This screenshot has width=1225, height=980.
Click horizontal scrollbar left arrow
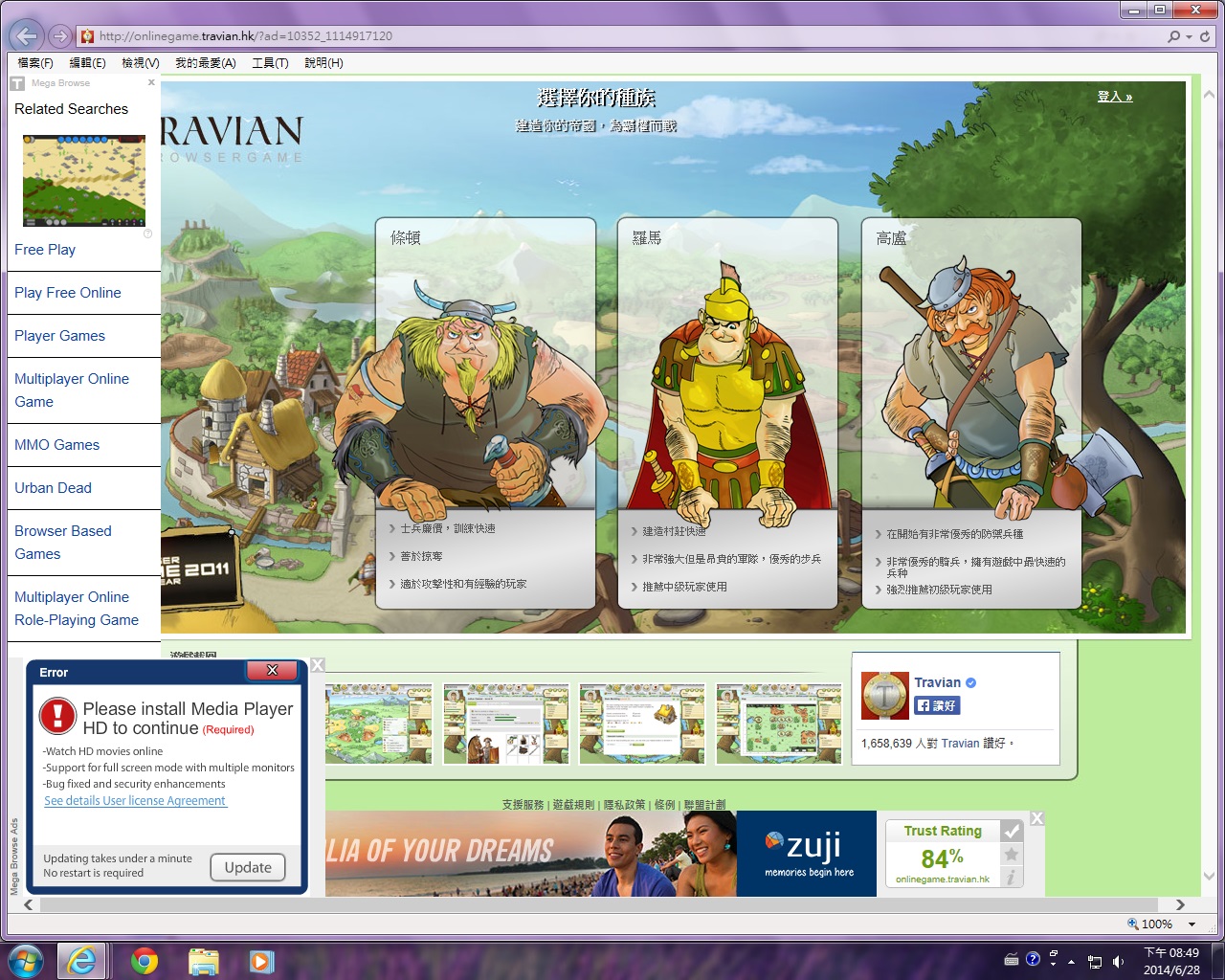(28, 904)
